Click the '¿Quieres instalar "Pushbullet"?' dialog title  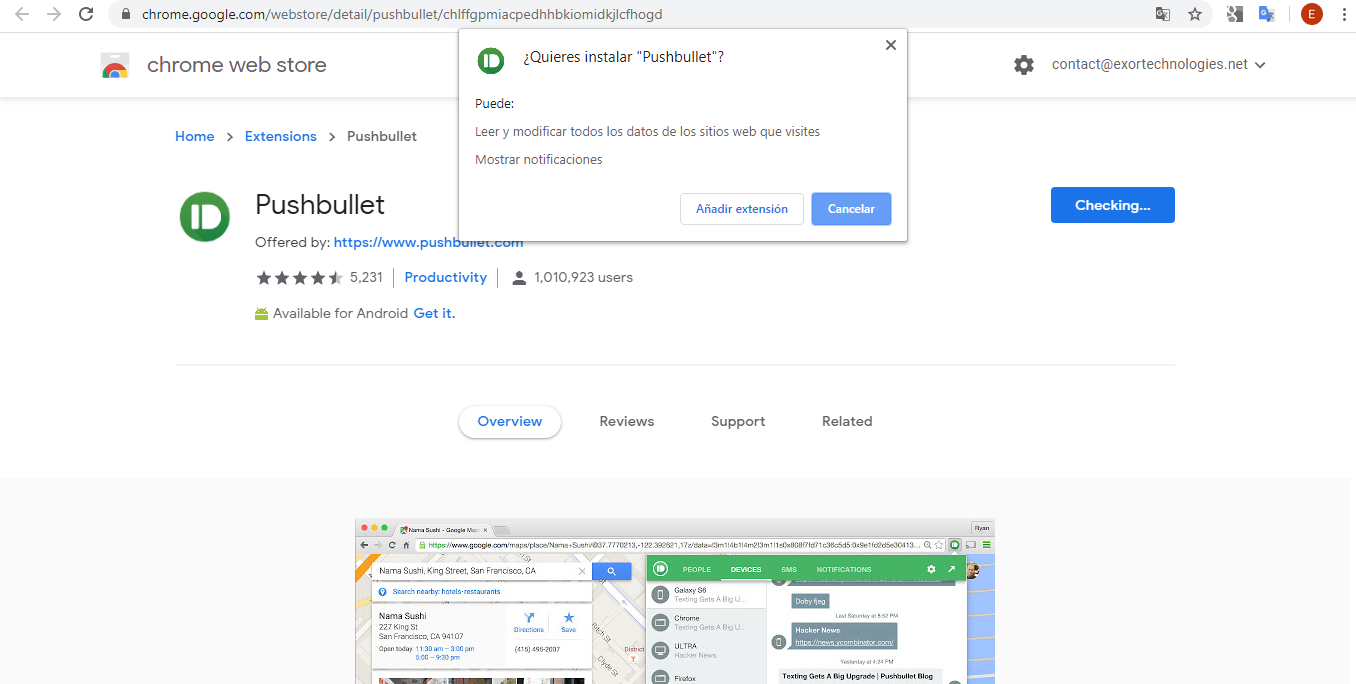623,58
